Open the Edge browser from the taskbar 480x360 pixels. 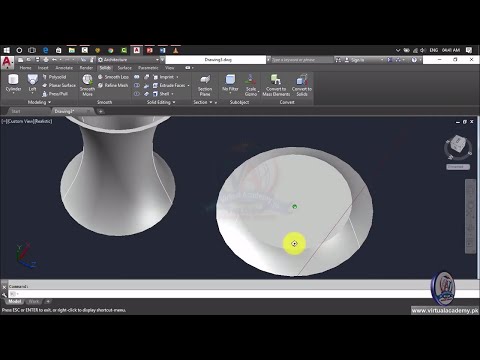(x=46, y=50)
